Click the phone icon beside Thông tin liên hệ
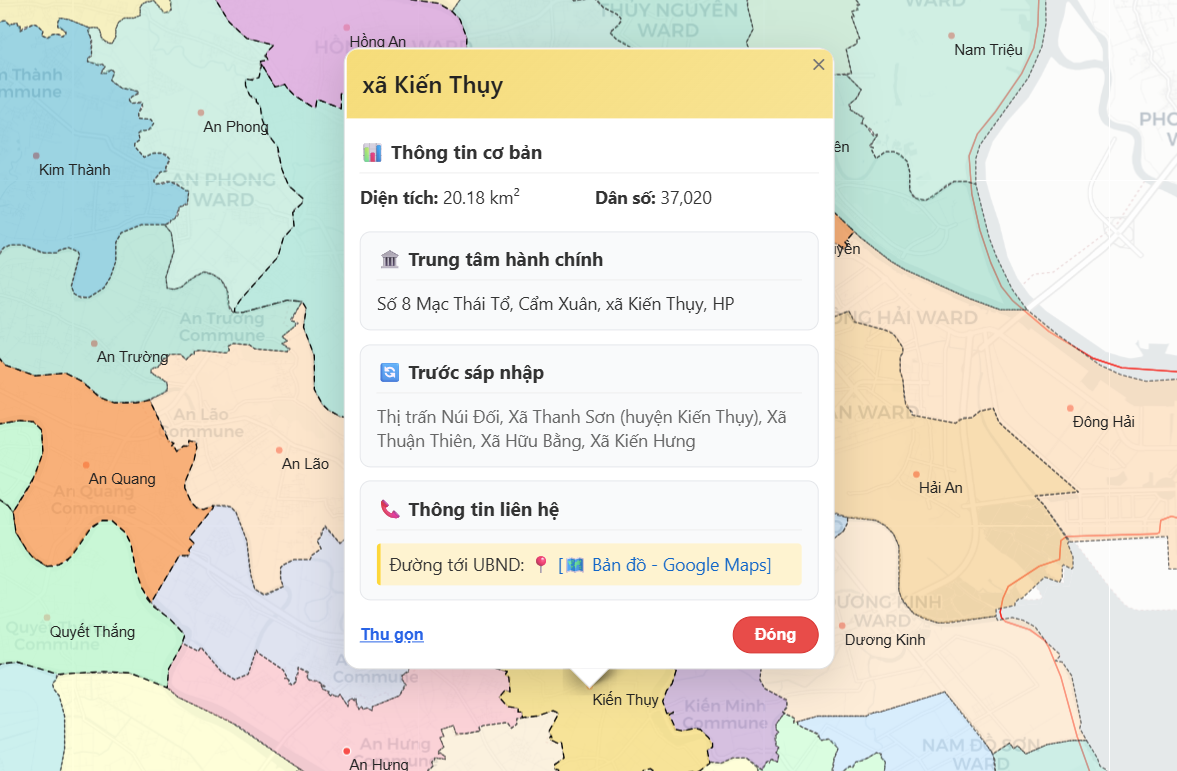The height and width of the screenshot is (771, 1177). (390, 509)
